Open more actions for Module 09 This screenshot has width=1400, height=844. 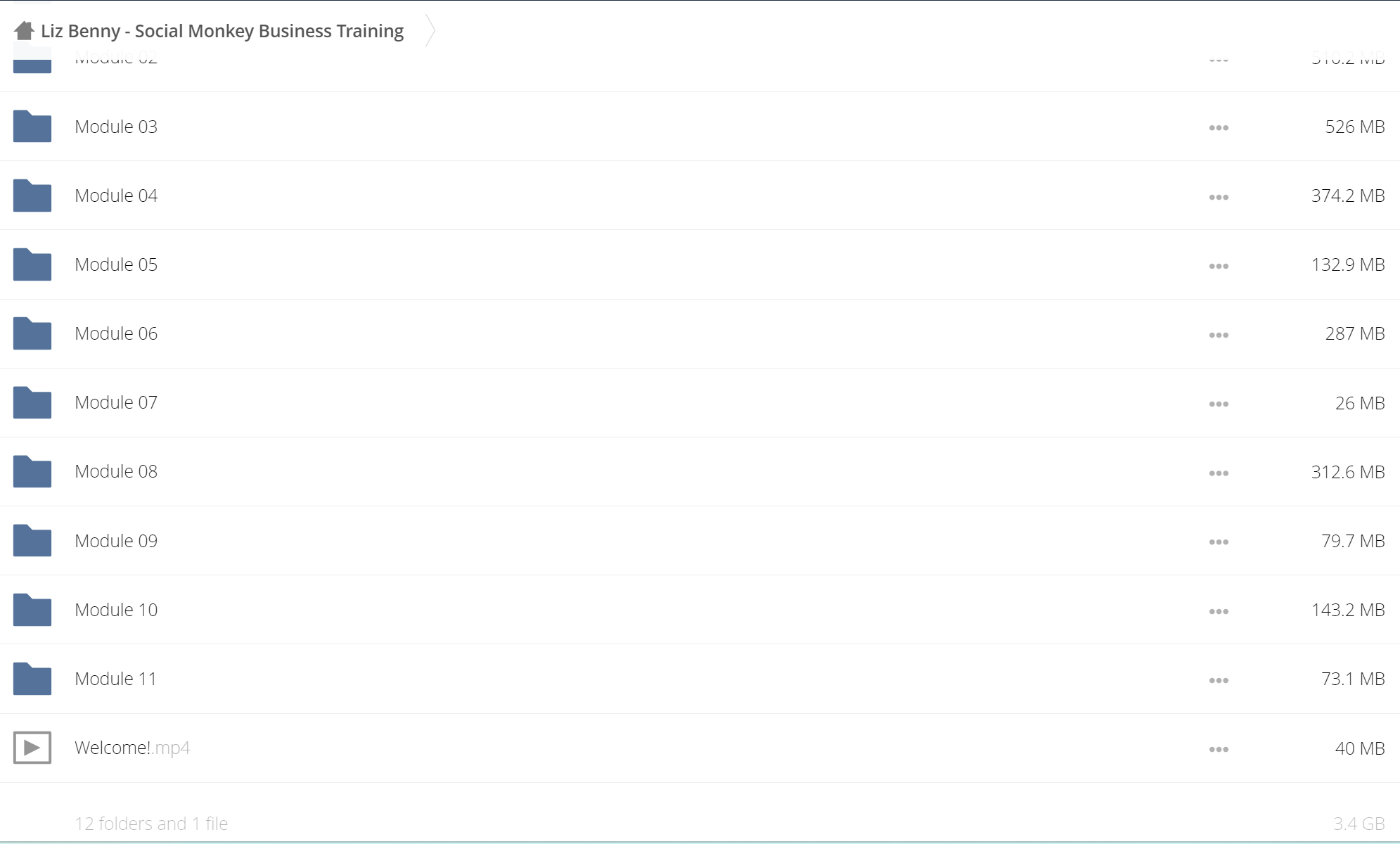pyautogui.click(x=1219, y=542)
